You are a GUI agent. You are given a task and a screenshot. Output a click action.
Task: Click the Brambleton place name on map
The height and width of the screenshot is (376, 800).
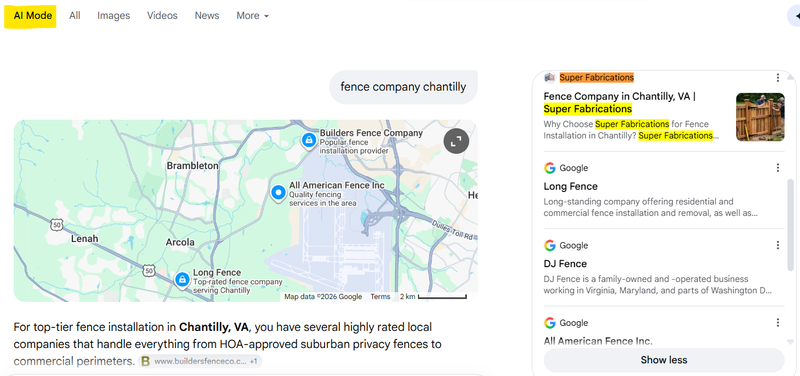tap(192, 166)
